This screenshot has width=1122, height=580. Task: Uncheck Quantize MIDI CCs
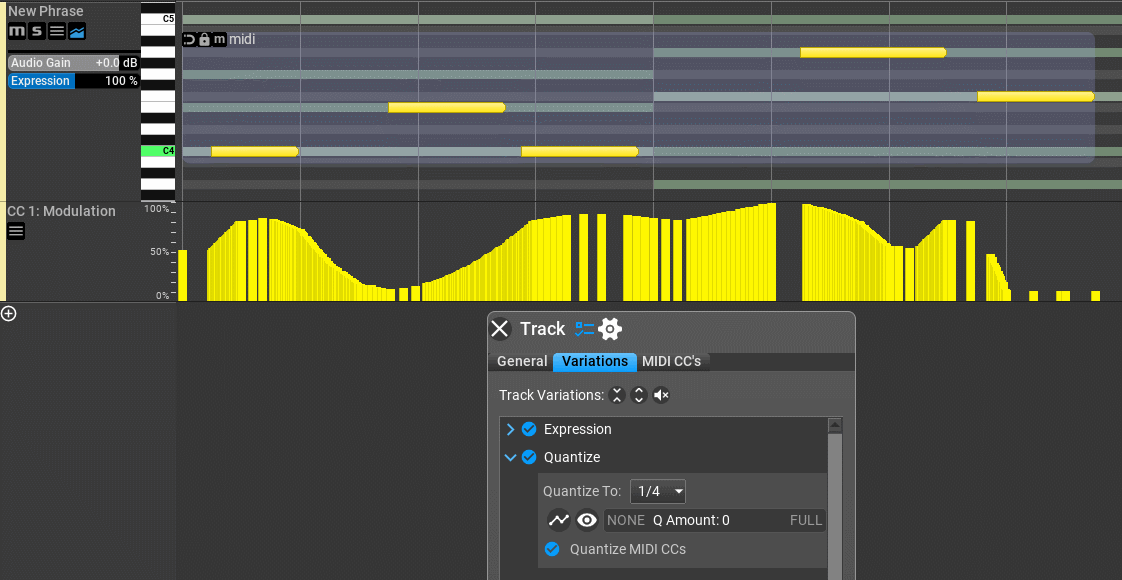552,549
